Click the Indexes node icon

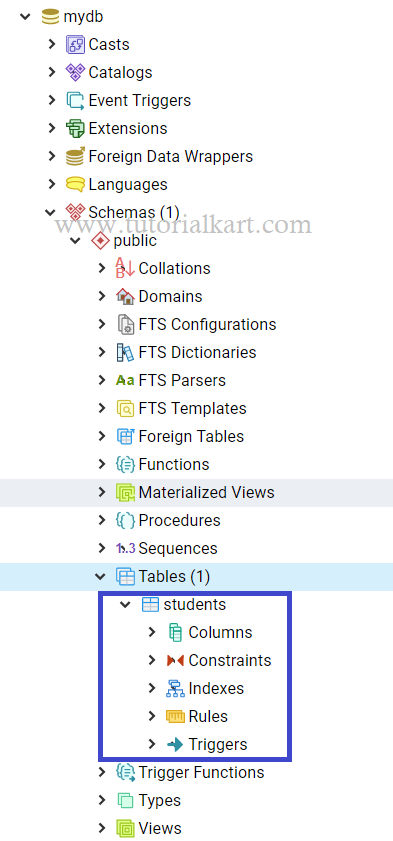[x=175, y=688]
